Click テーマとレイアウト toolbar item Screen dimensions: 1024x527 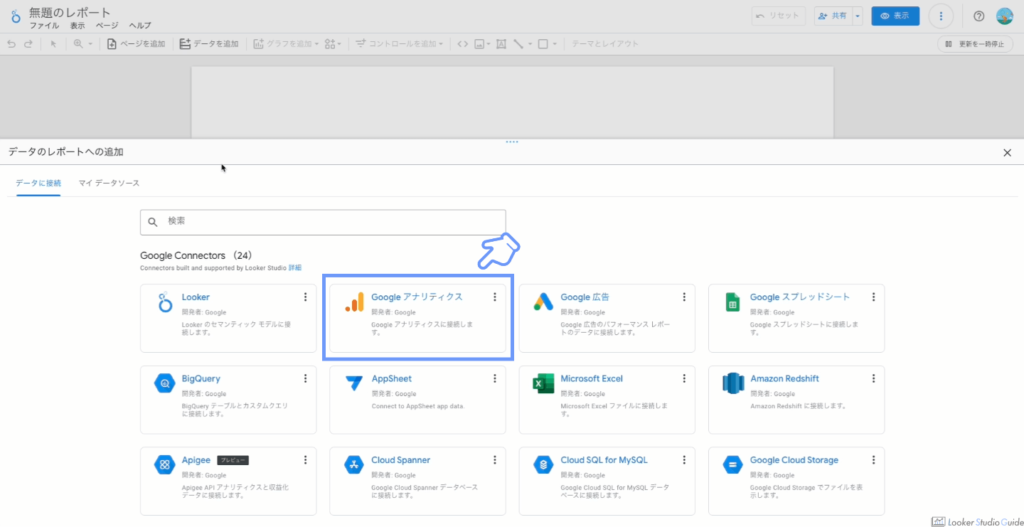(x=605, y=44)
